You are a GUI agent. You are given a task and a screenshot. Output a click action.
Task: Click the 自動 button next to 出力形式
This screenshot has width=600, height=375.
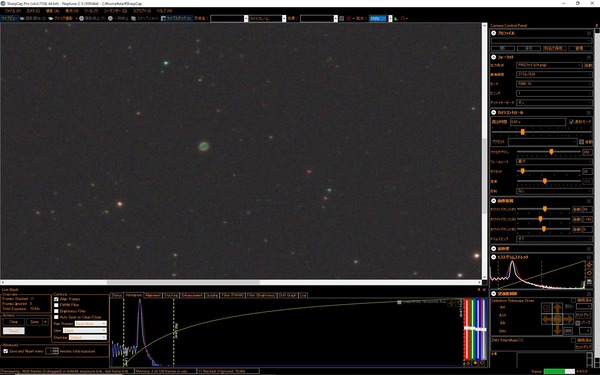[x=588, y=65]
